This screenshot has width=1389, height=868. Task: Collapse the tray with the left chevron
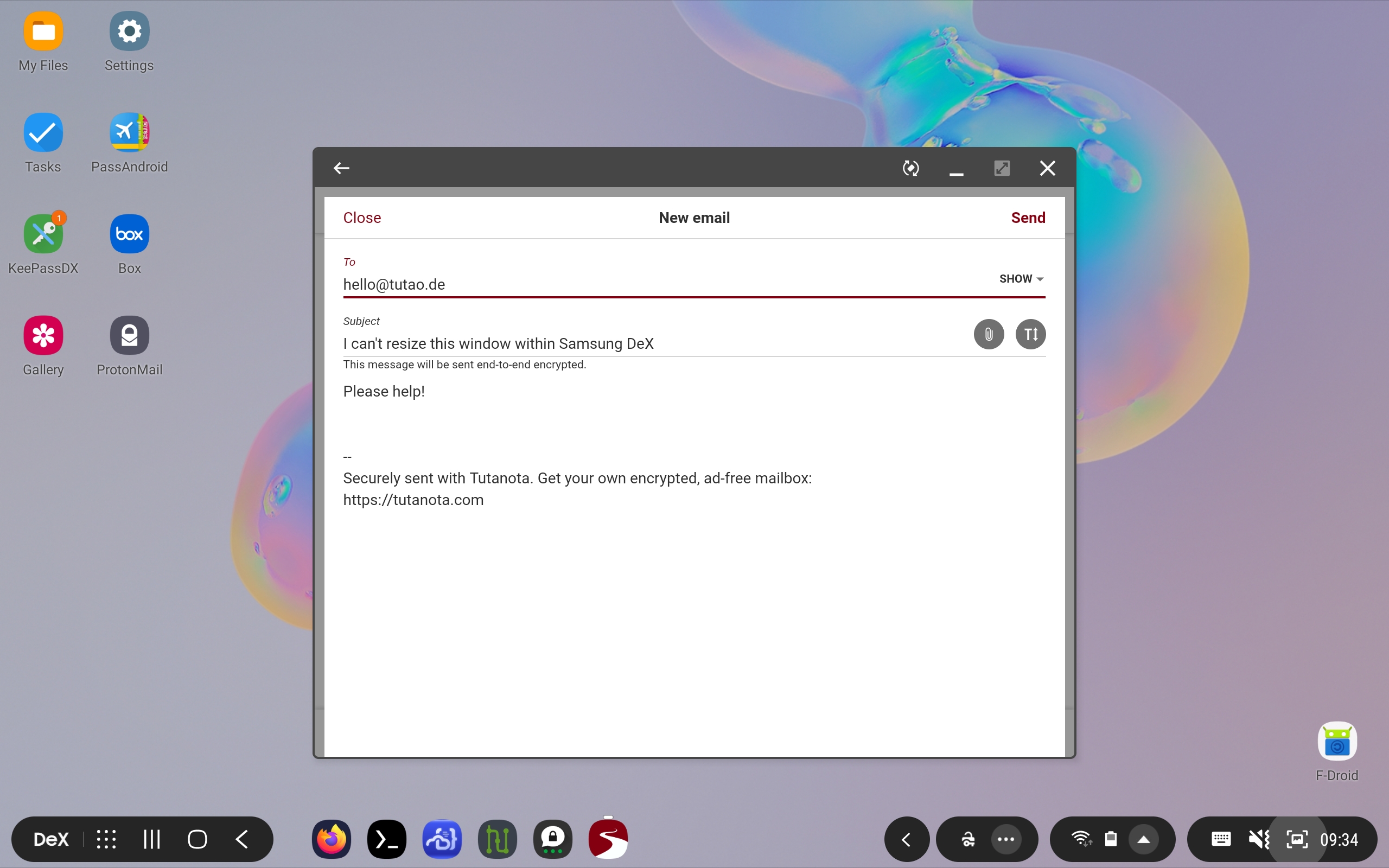click(907, 839)
